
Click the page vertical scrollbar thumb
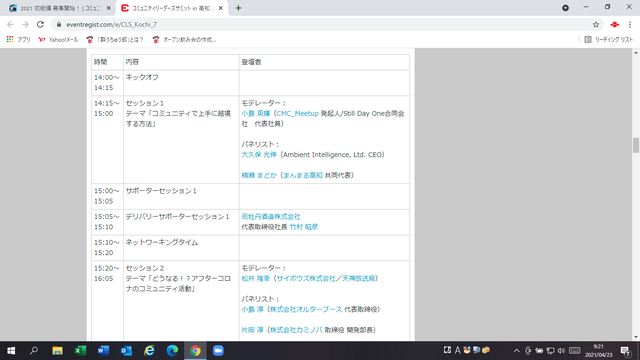pos(636,145)
